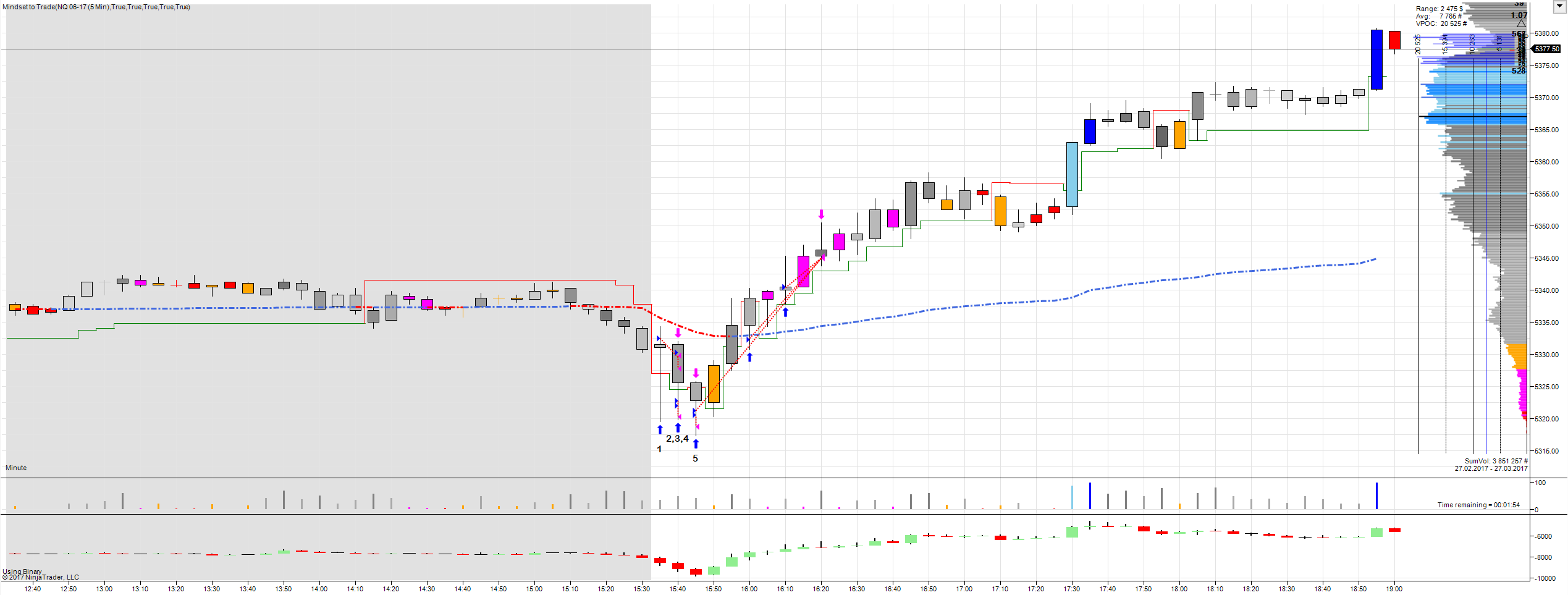Click the 'Using Binary' label
This screenshot has width=1568, height=595.
tap(22, 572)
